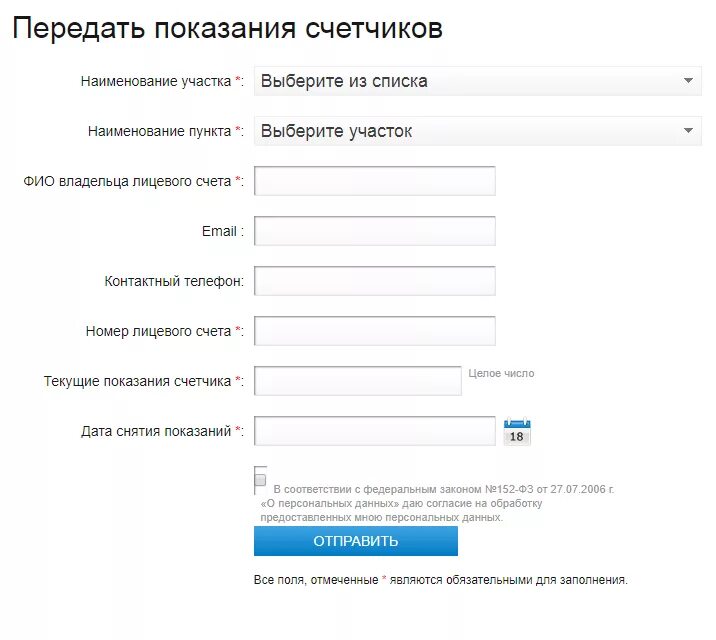Open the calendar date picker icon
The width and height of the screenshot is (716, 640).
click(x=517, y=431)
